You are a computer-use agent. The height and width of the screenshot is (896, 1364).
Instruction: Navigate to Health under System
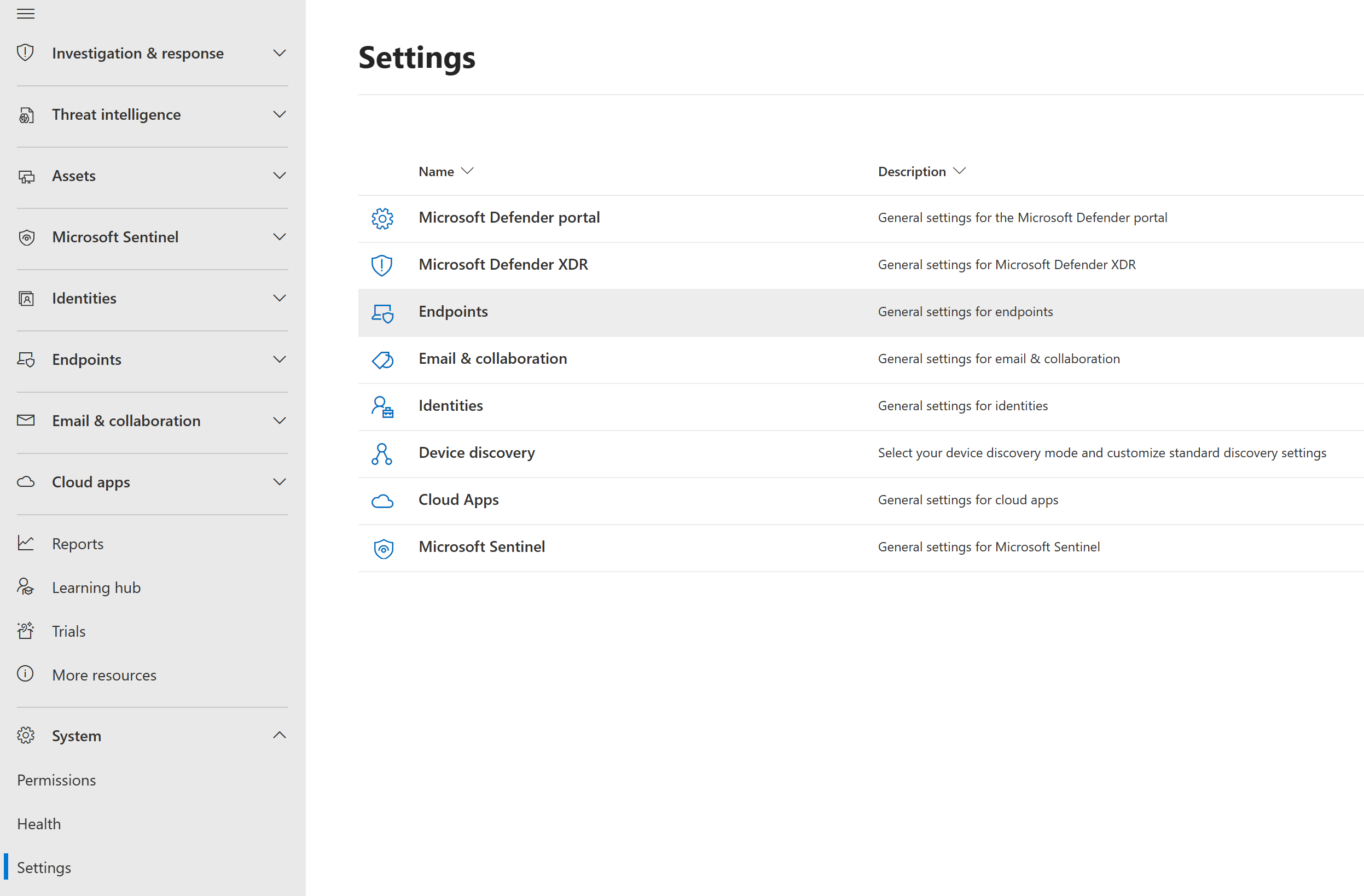[x=38, y=823]
